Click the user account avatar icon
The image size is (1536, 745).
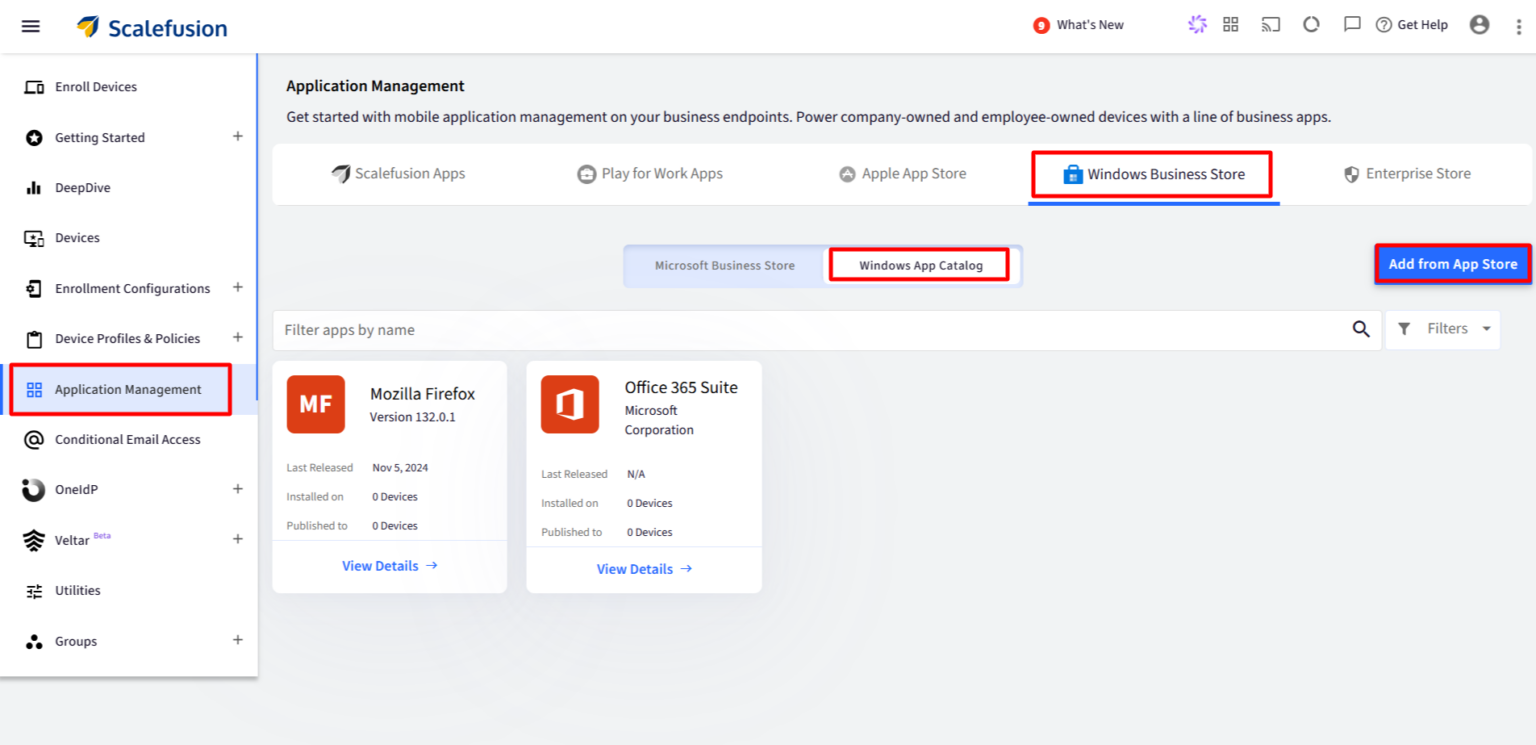[1479, 25]
